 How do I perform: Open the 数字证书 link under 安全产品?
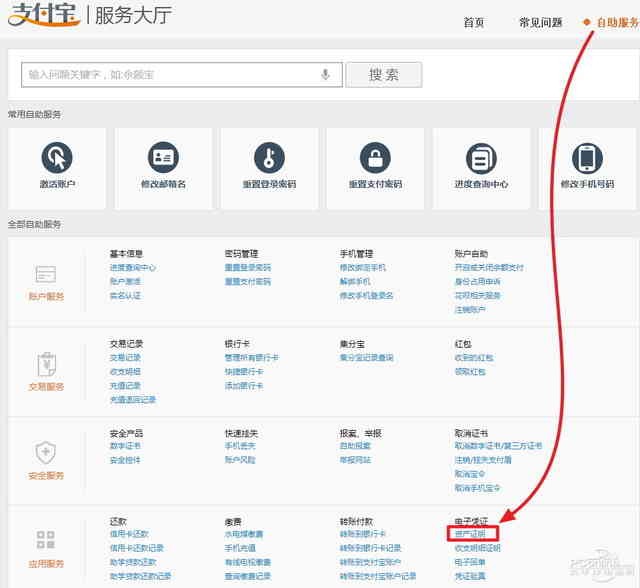(x=125, y=446)
